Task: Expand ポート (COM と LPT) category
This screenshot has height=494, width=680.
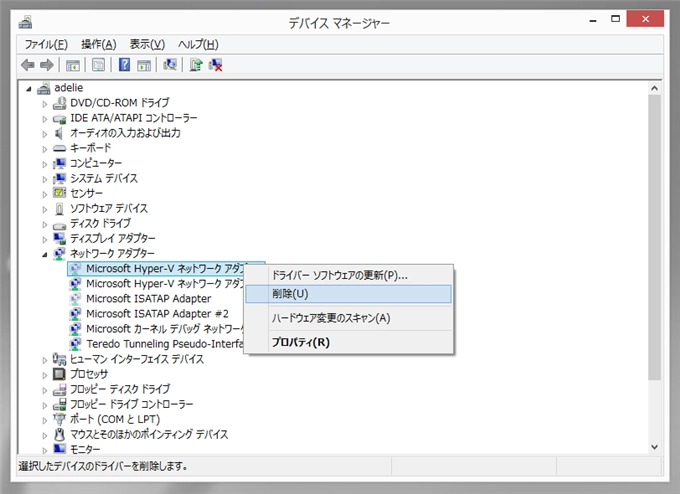Action: 45,420
